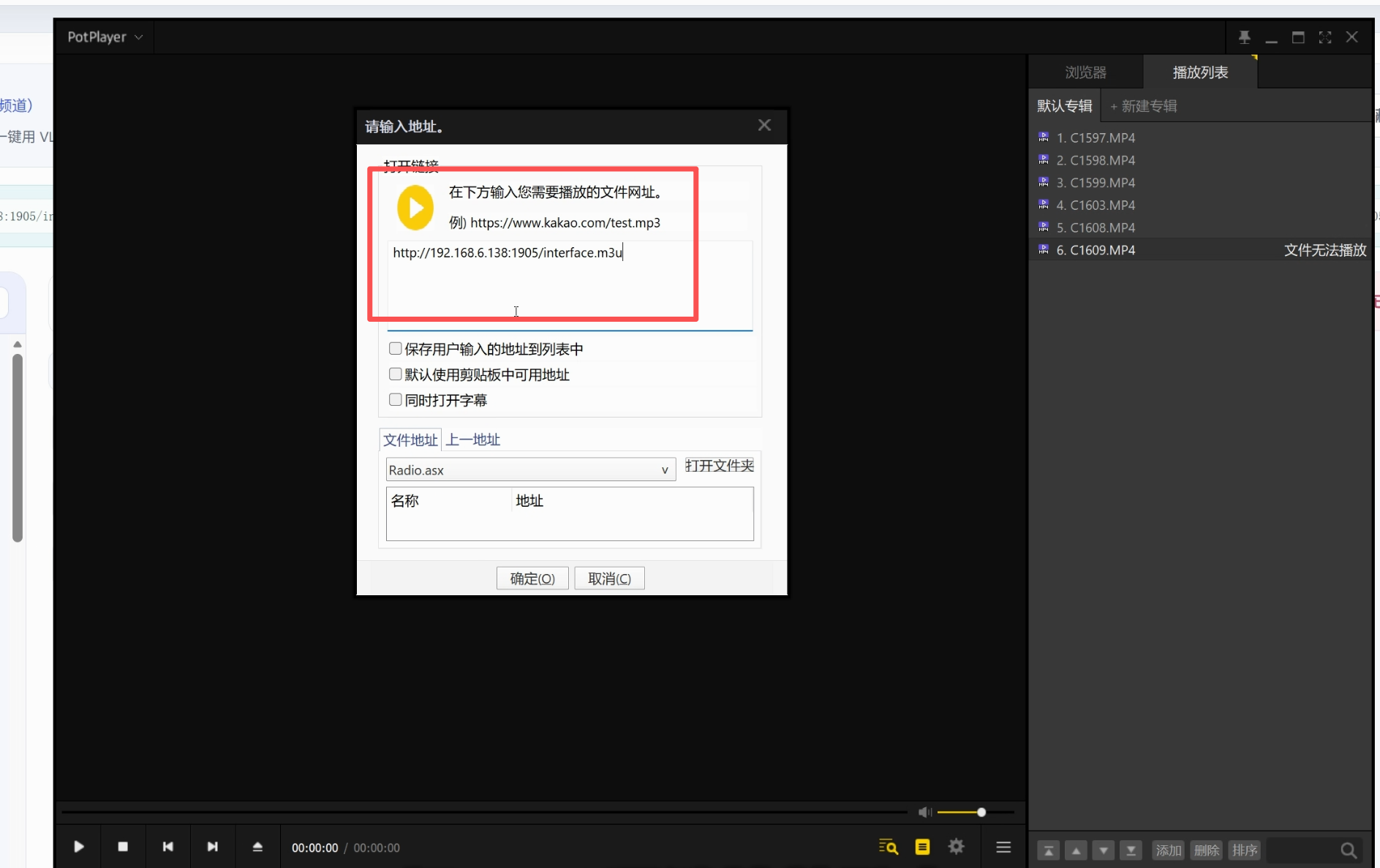1380x868 pixels.
Task: Open file with the eject icon
Action: pos(257,847)
